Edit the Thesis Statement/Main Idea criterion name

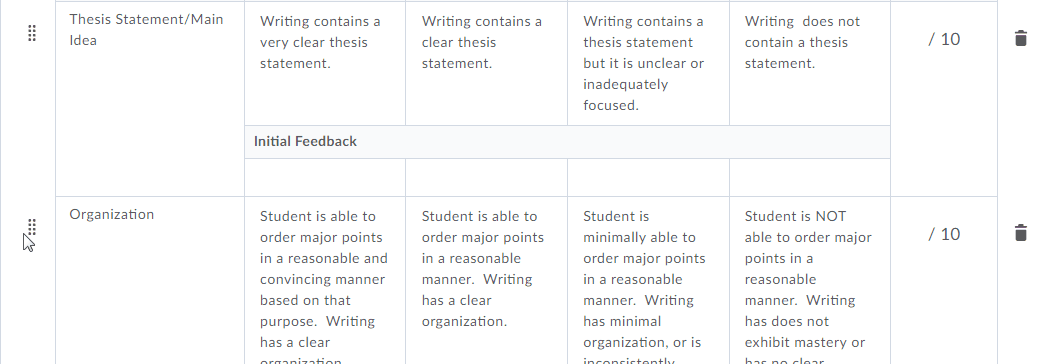pyautogui.click(x=146, y=29)
